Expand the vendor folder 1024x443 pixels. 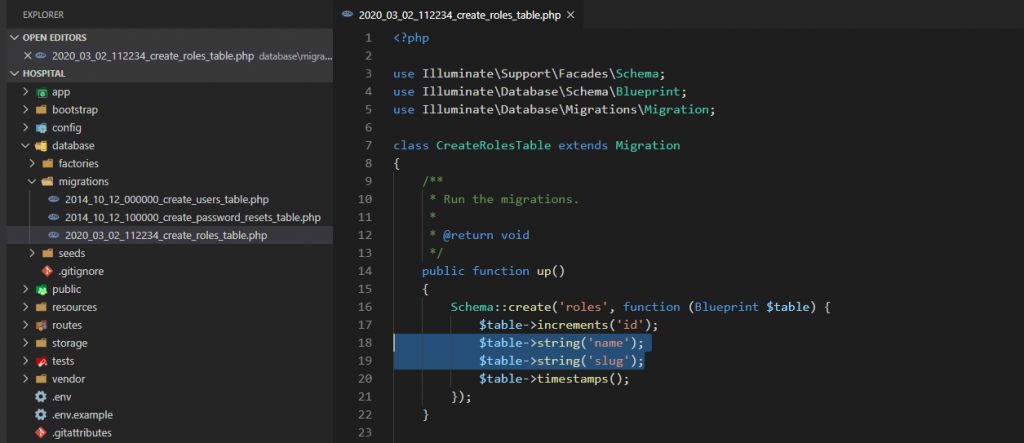pos(26,379)
